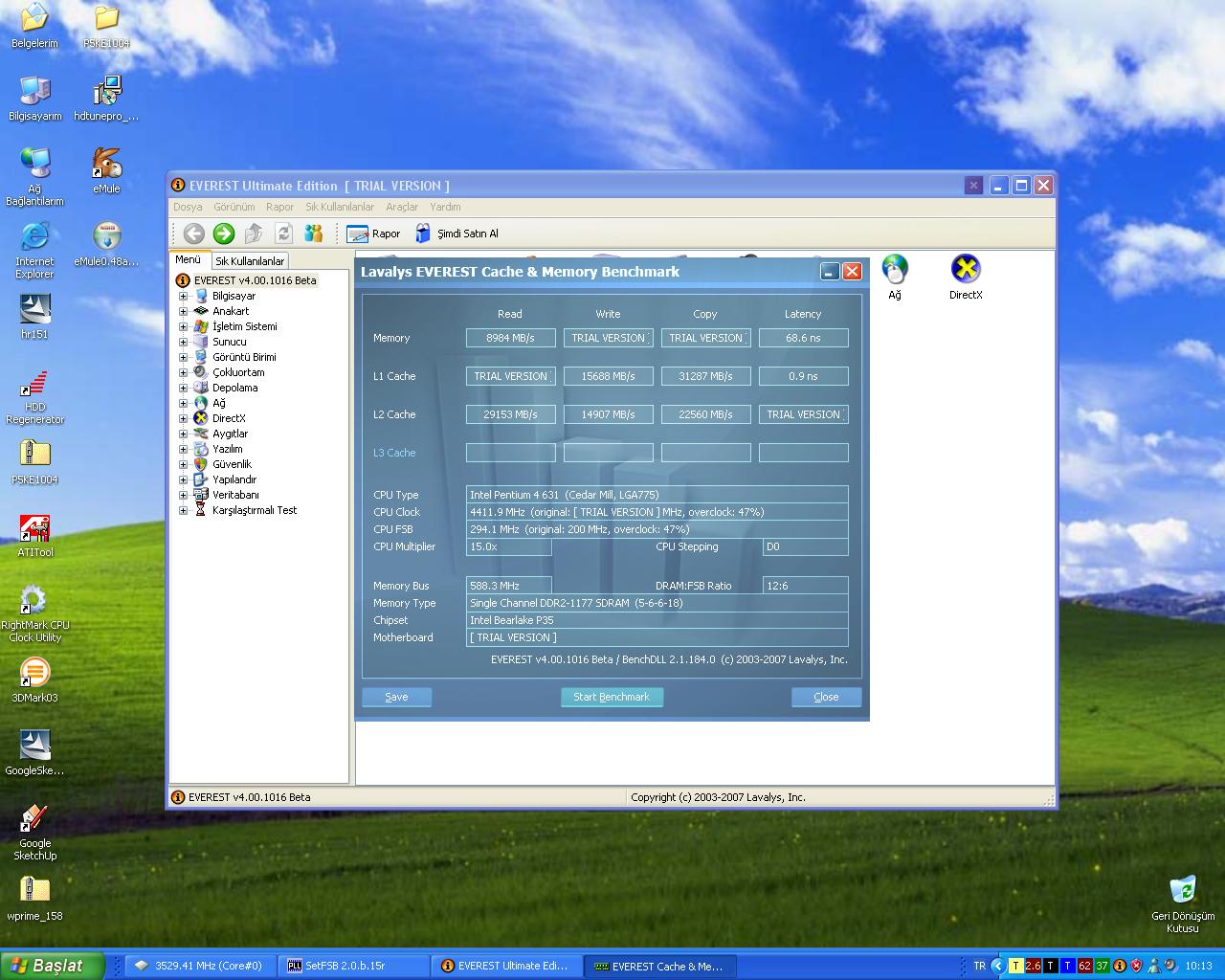The image size is (1225, 980).
Task: Open the RightMark CPU Clock Utility shortcut
Action: coord(34,615)
